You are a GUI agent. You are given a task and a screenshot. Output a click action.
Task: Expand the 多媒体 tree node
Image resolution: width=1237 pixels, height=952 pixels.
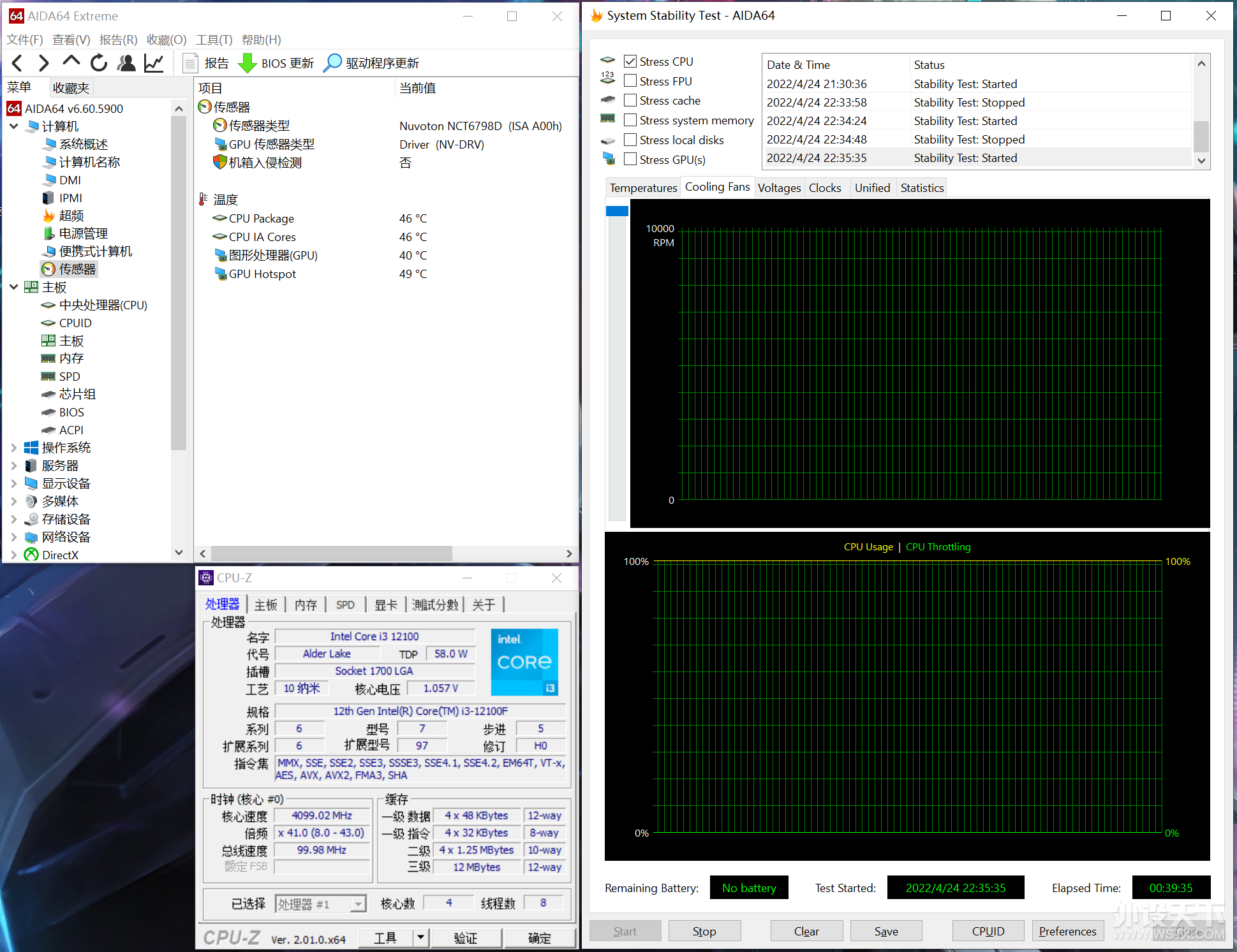[x=14, y=501]
